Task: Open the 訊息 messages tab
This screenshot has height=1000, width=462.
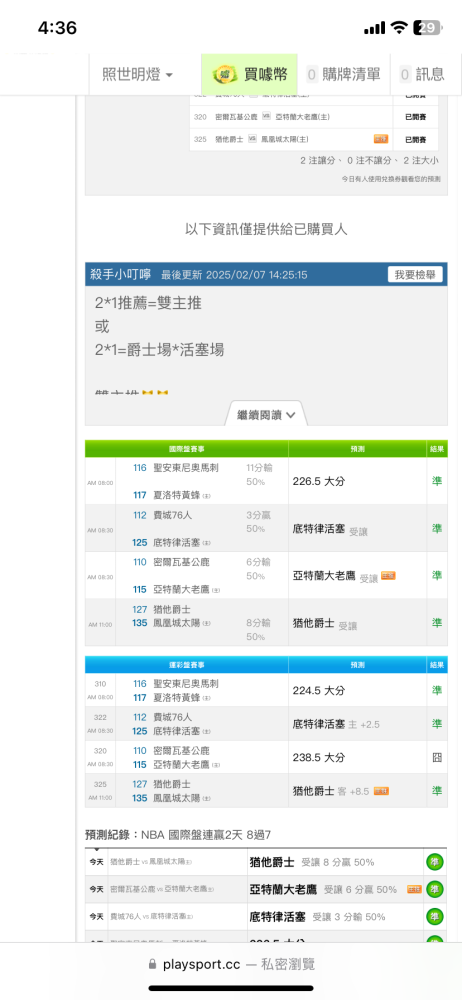Action: pyautogui.click(x=422, y=75)
